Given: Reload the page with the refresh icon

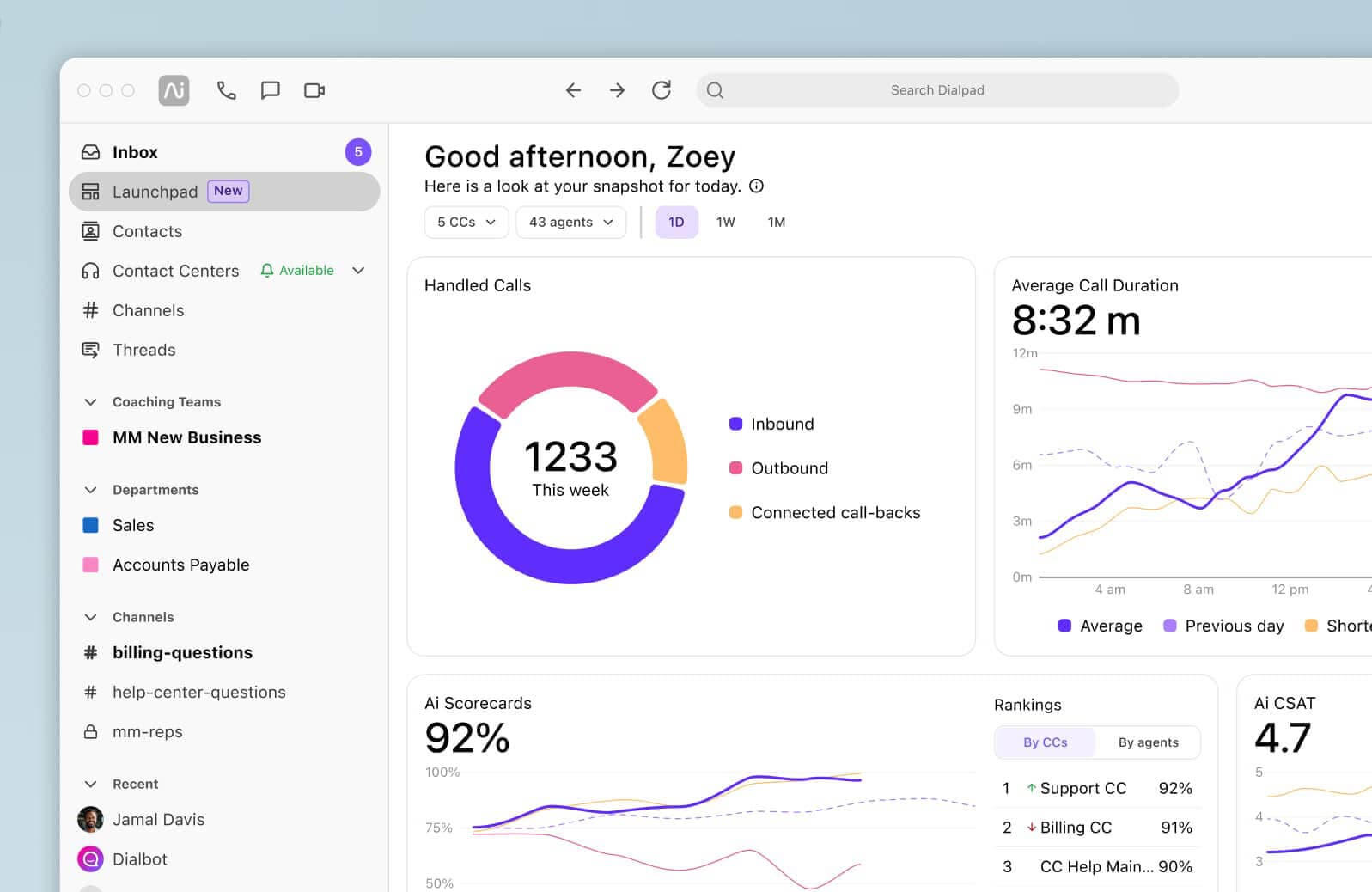Looking at the screenshot, I should 661,90.
